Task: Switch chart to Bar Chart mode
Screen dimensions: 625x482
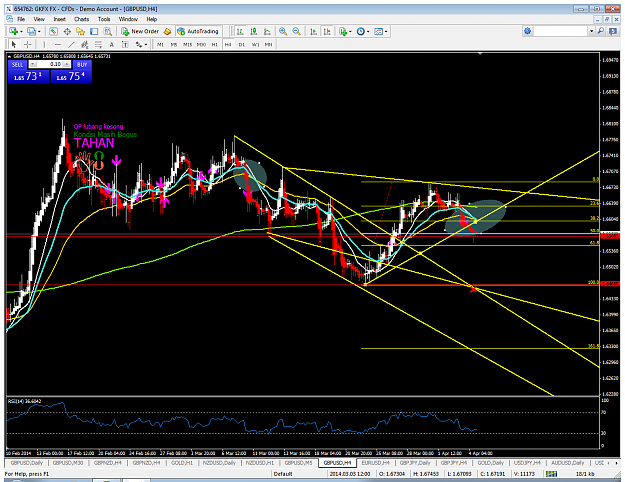Action: [240, 31]
